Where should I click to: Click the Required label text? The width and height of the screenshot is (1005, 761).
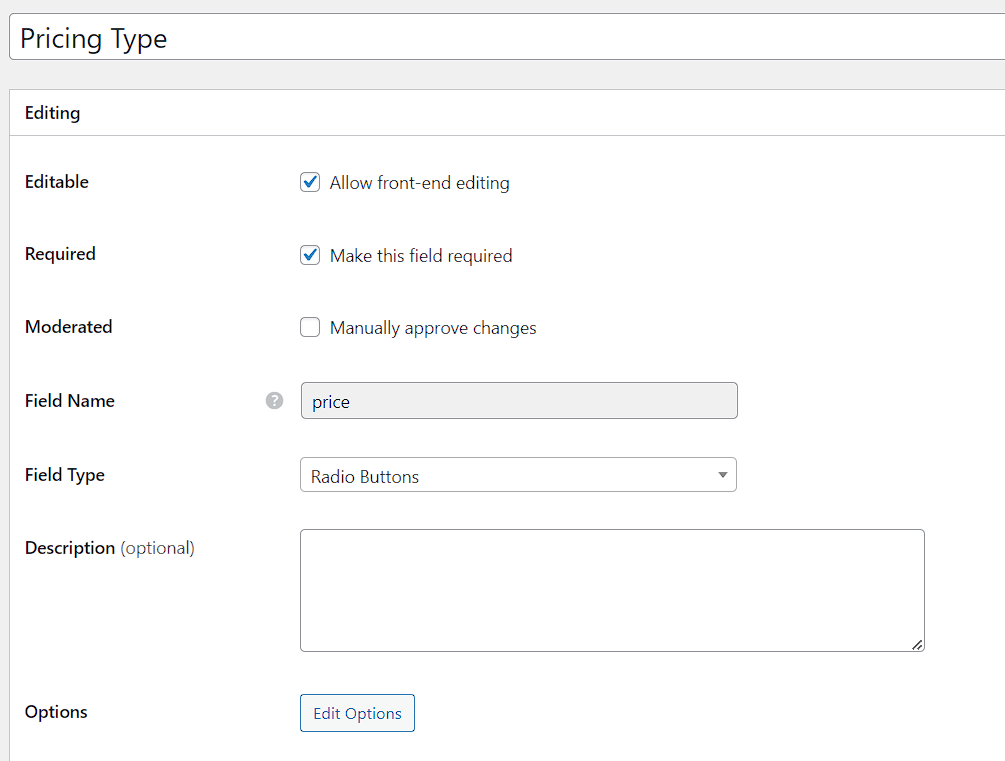60,254
